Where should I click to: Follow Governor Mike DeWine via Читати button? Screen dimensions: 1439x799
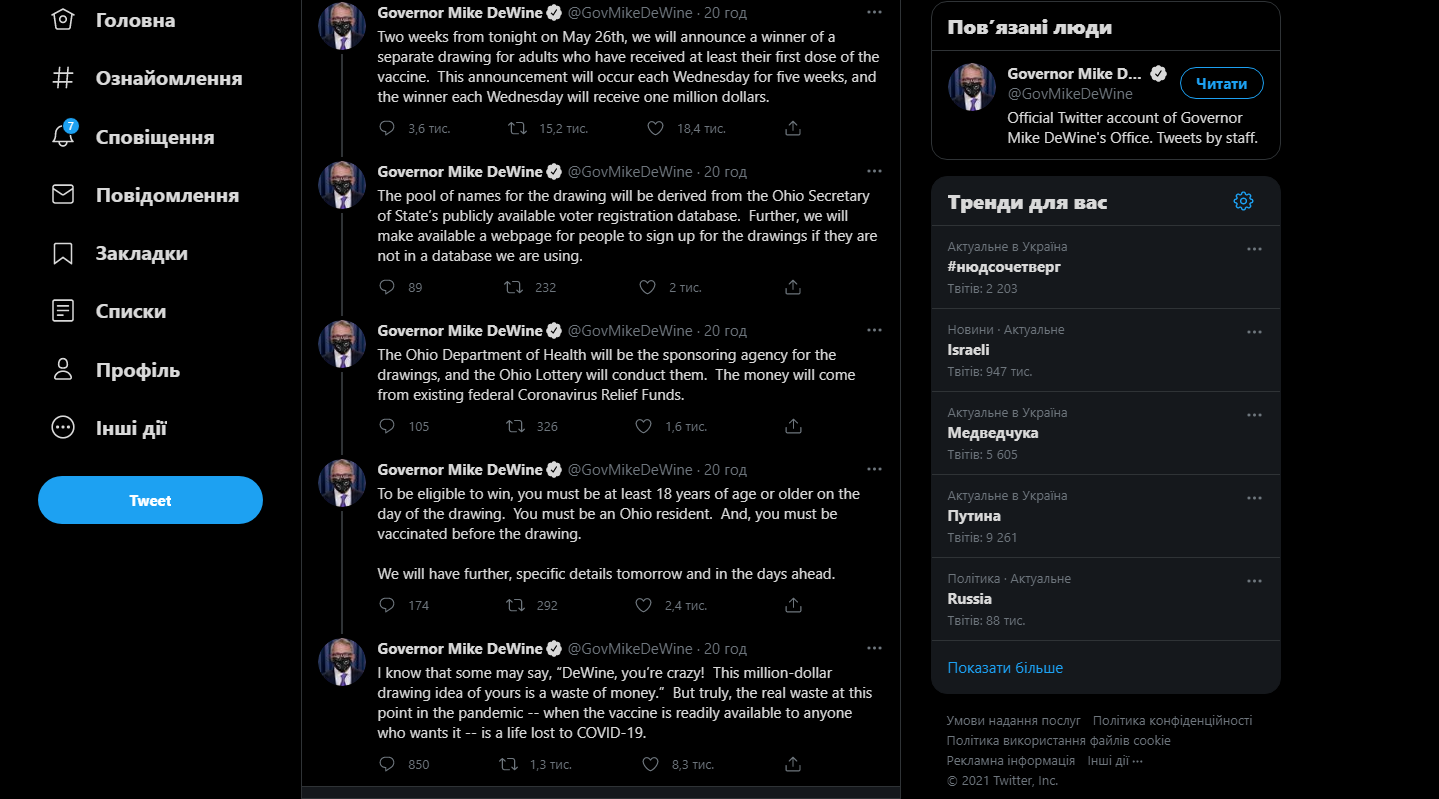coord(1221,83)
